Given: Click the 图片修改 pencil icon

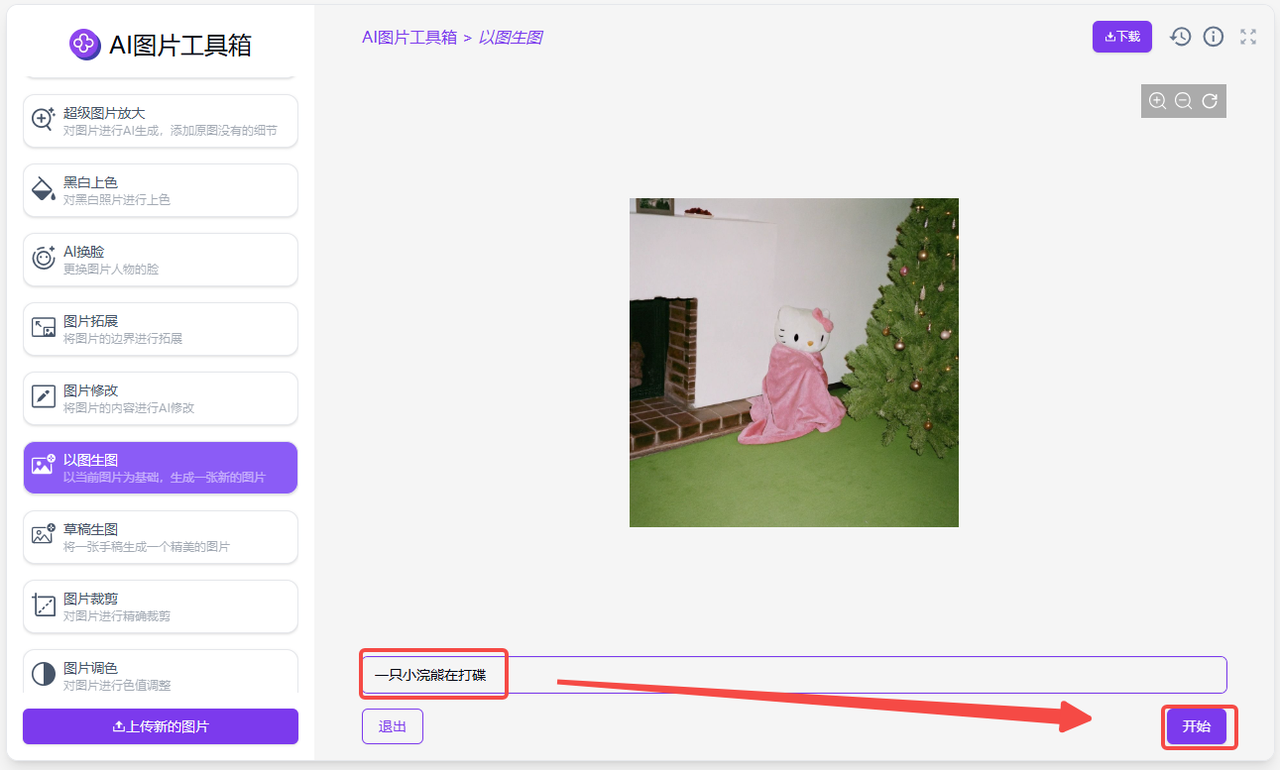Looking at the screenshot, I should click(x=43, y=398).
